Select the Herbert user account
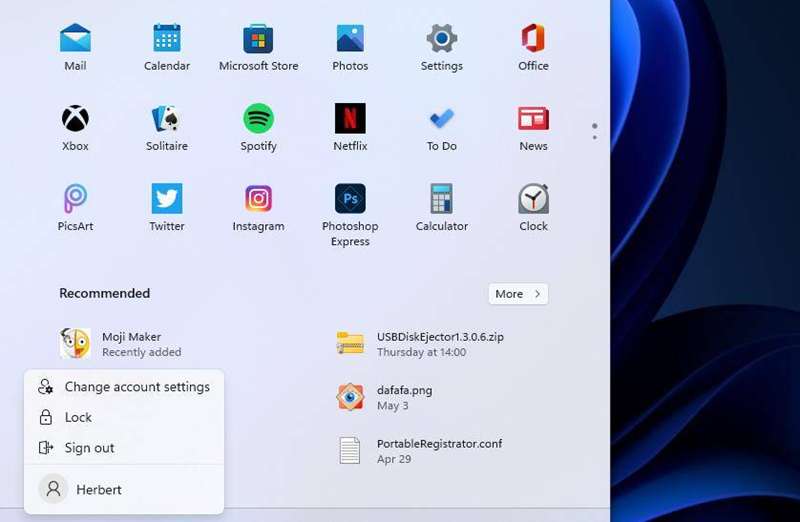The width and height of the screenshot is (800, 522). pos(98,489)
